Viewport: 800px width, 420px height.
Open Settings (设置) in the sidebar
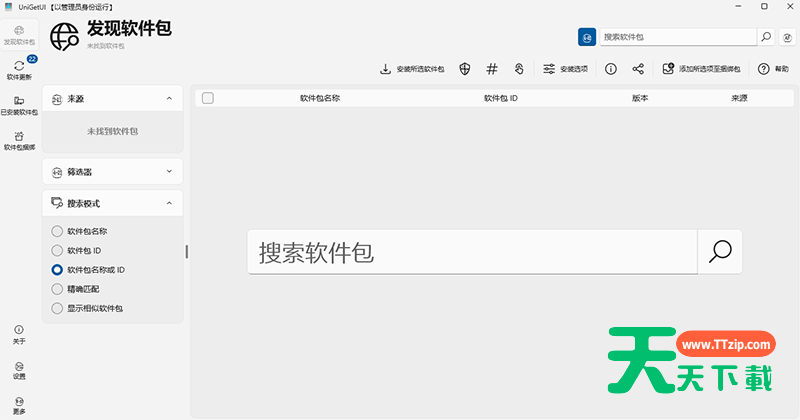[19, 370]
